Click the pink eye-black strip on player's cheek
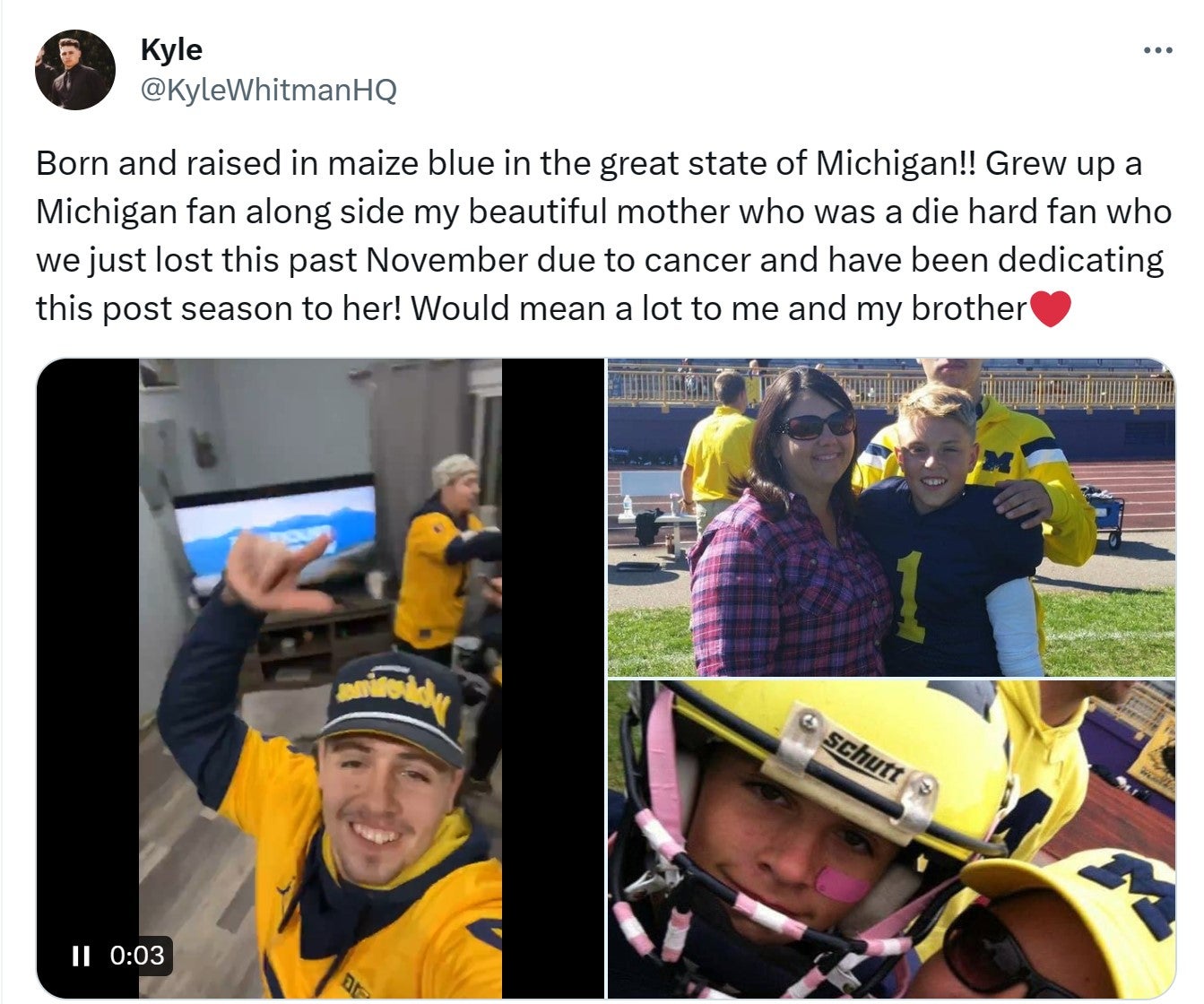The image size is (1204, 1004). [x=841, y=885]
